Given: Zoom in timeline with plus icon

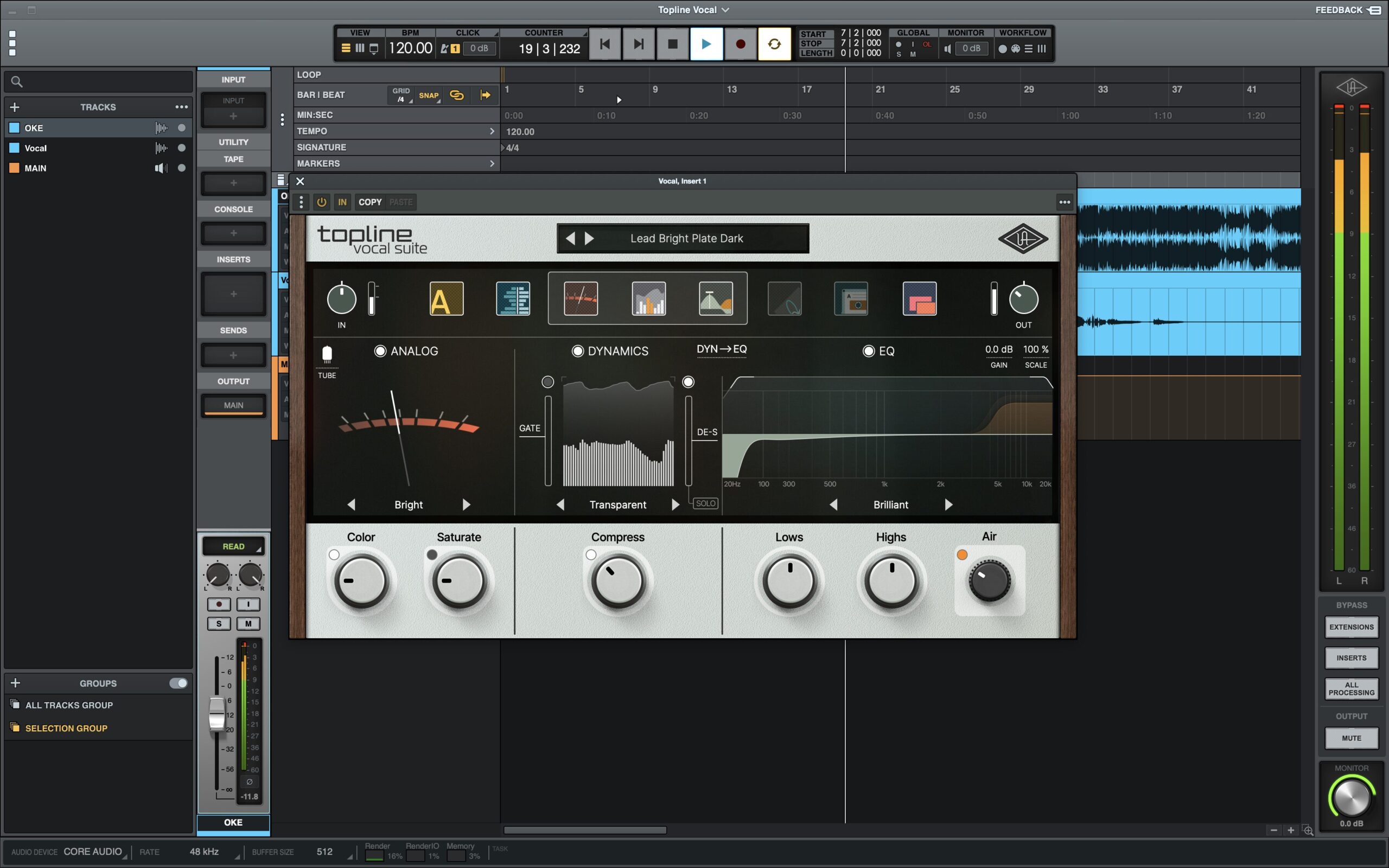Looking at the screenshot, I should [1290, 830].
